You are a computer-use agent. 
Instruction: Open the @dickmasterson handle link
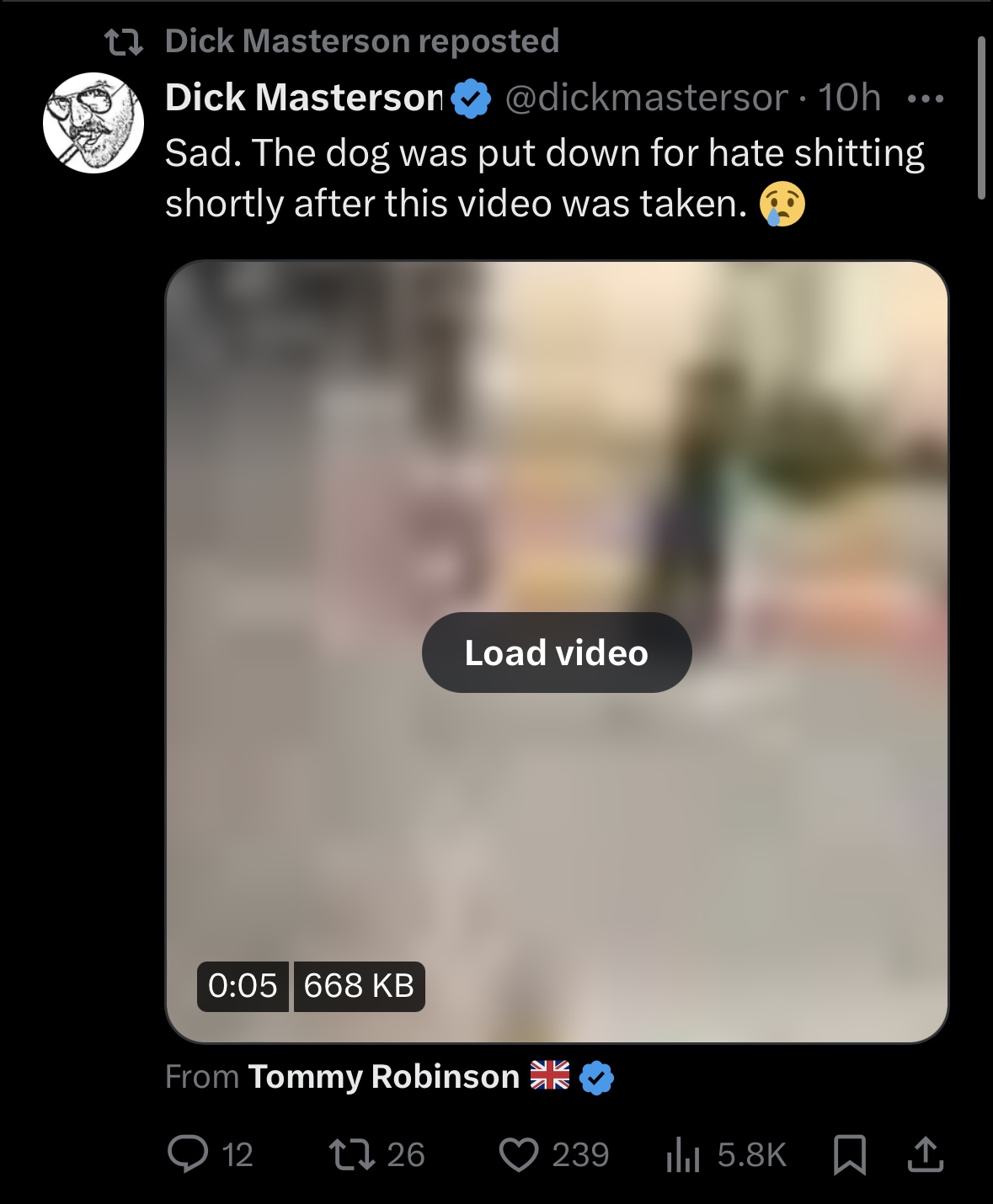coord(646,98)
